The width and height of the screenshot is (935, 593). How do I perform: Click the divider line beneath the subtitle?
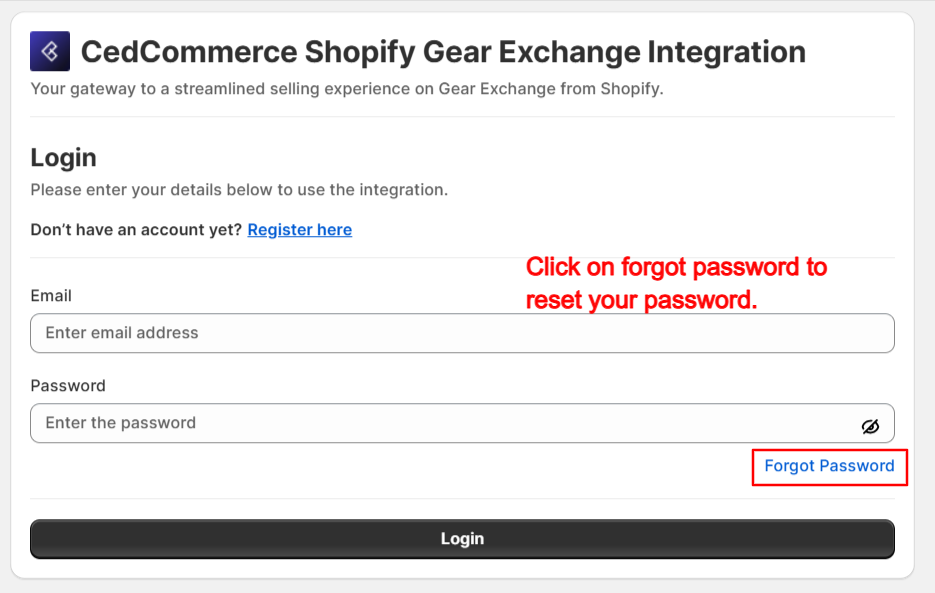pyautogui.click(x=462, y=116)
